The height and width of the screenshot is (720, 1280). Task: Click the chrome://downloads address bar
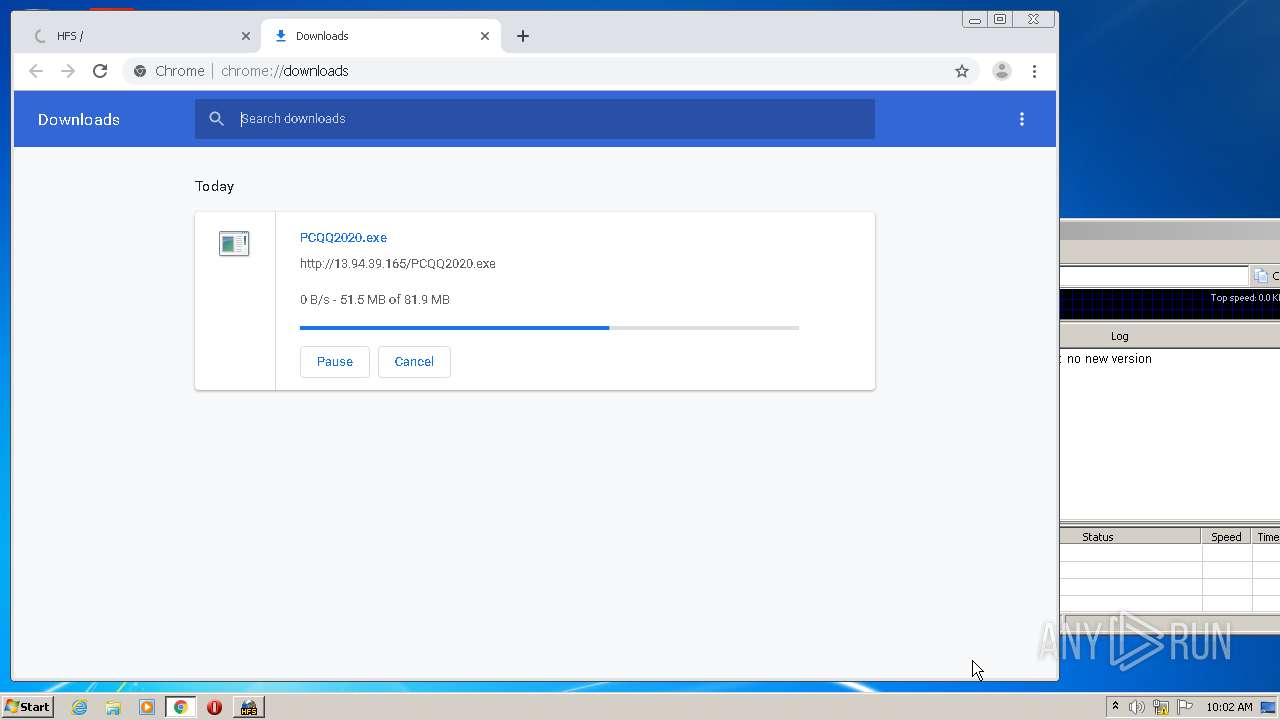550,71
